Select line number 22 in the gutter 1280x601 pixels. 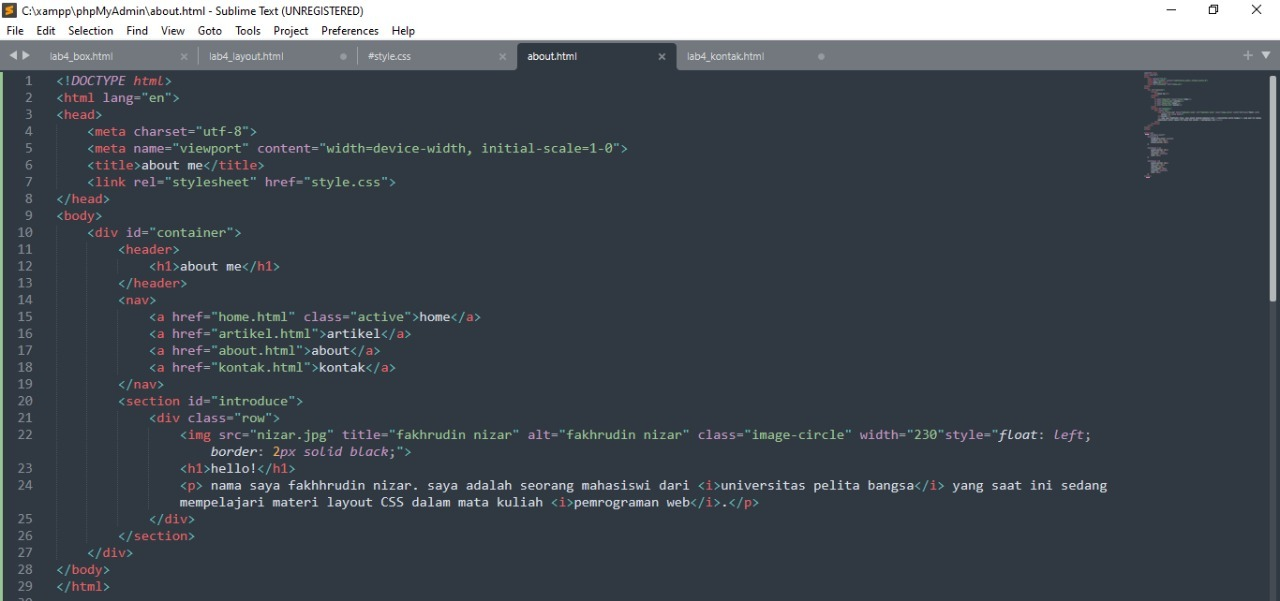click(x=25, y=434)
